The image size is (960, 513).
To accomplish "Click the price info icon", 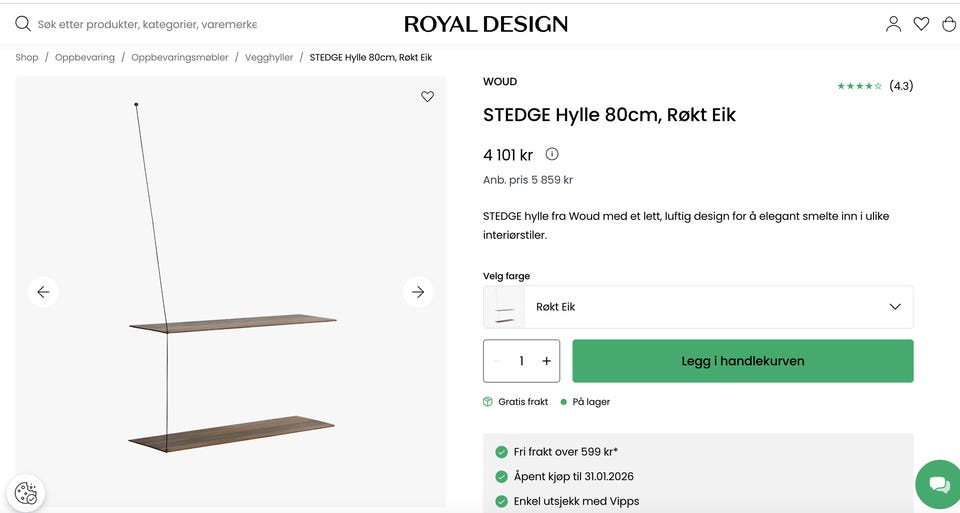I will tap(552, 154).
